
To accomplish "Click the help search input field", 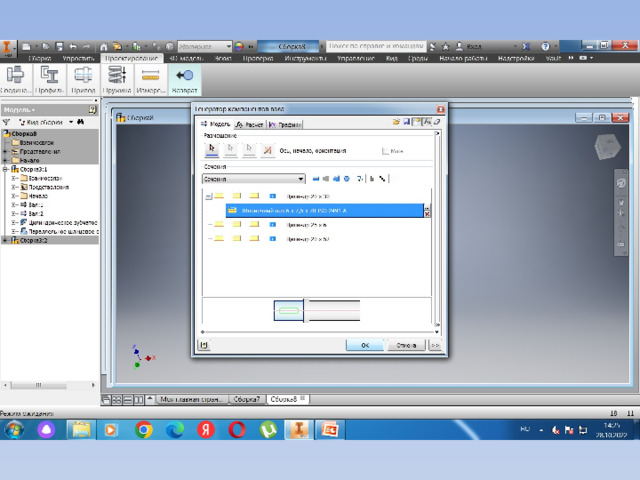I will click(x=376, y=46).
